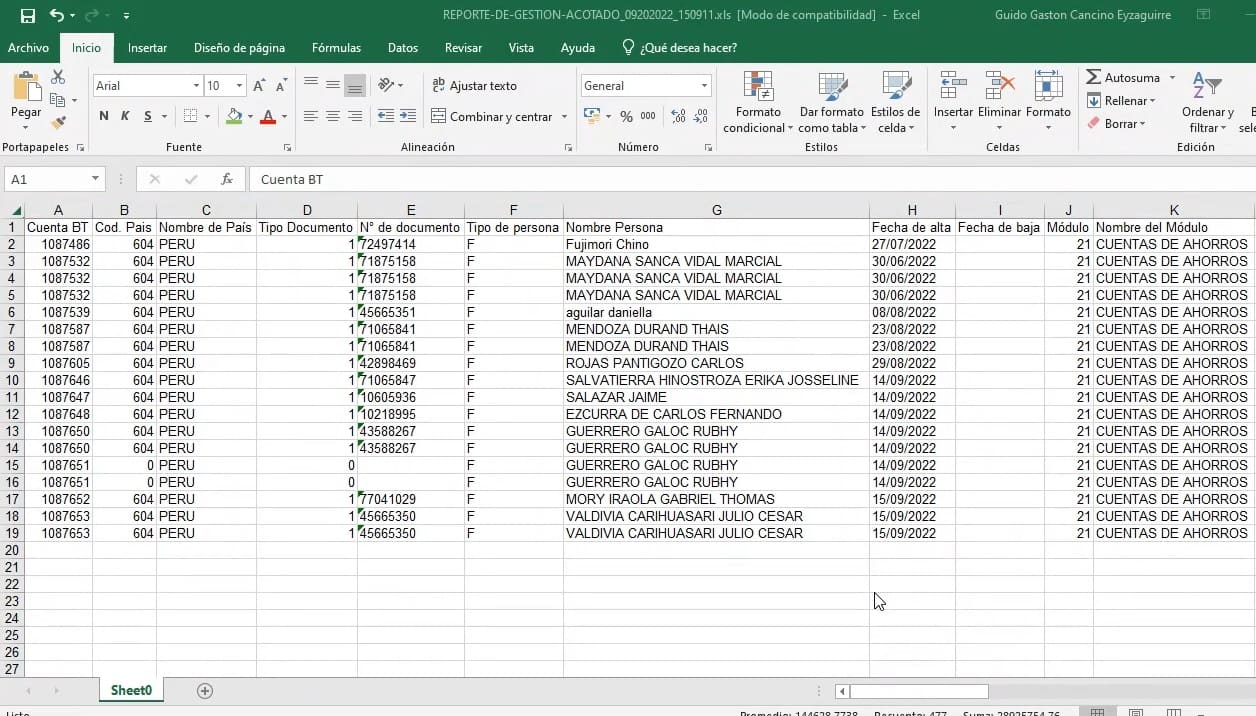Apply bold formatting with the N icon

(103, 116)
